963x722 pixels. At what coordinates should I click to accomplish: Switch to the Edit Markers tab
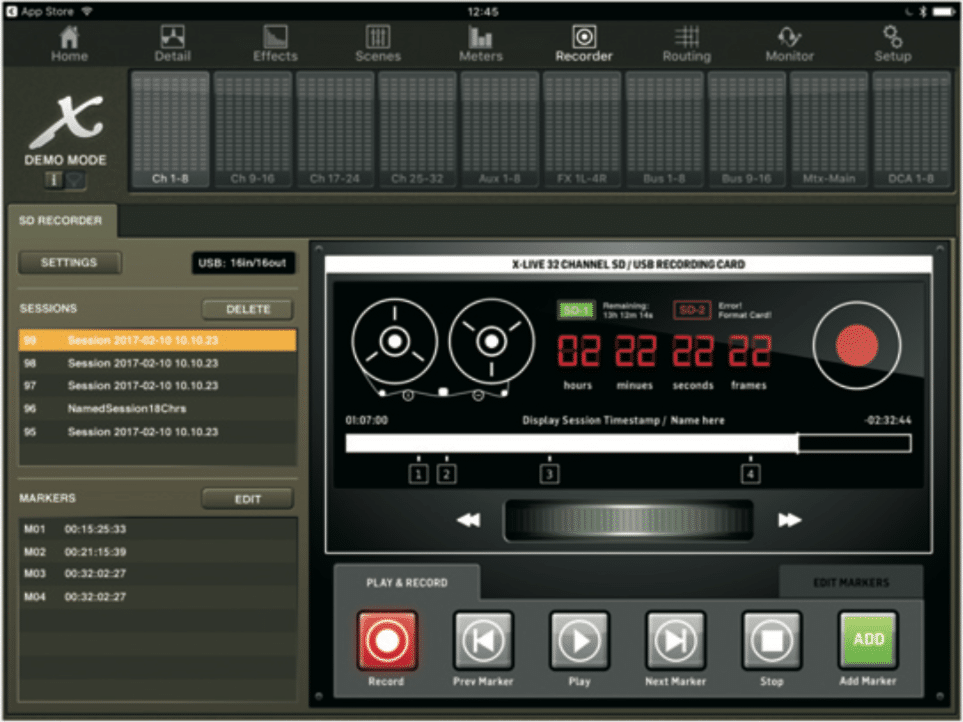(850, 582)
